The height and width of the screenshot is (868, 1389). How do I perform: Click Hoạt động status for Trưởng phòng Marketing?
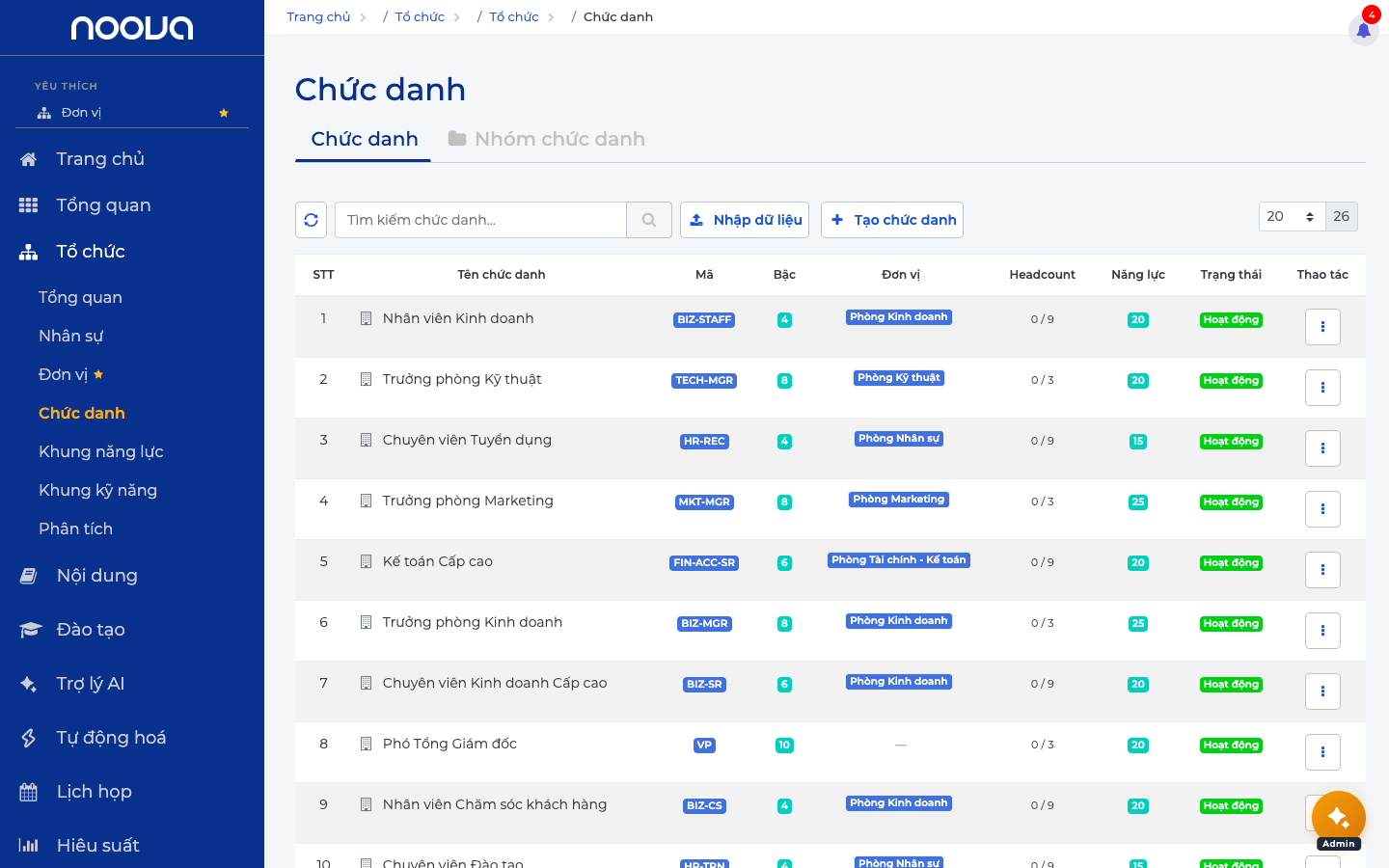click(x=1231, y=502)
